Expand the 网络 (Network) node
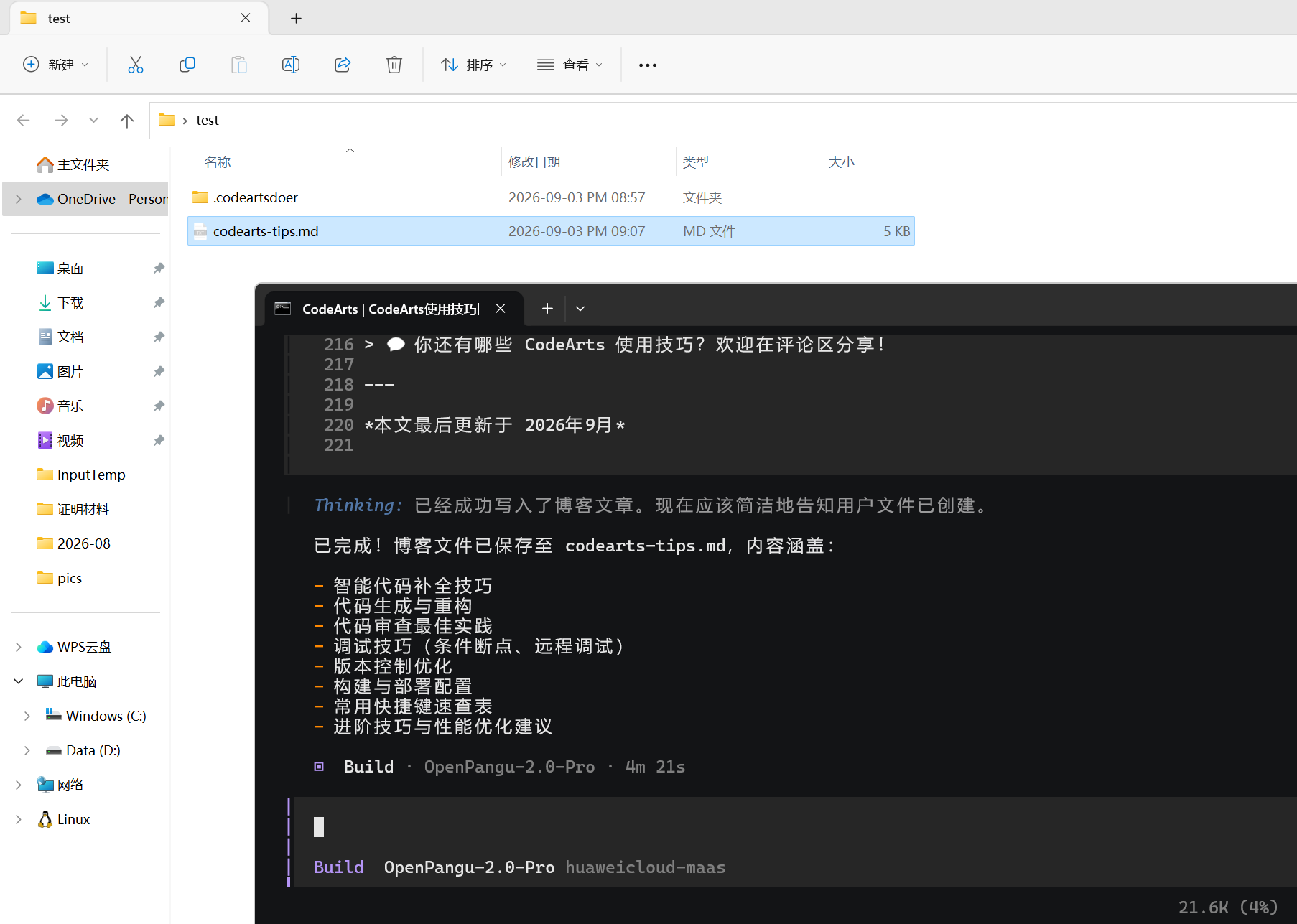This screenshot has width=1297, height=924. pos(19,785)
